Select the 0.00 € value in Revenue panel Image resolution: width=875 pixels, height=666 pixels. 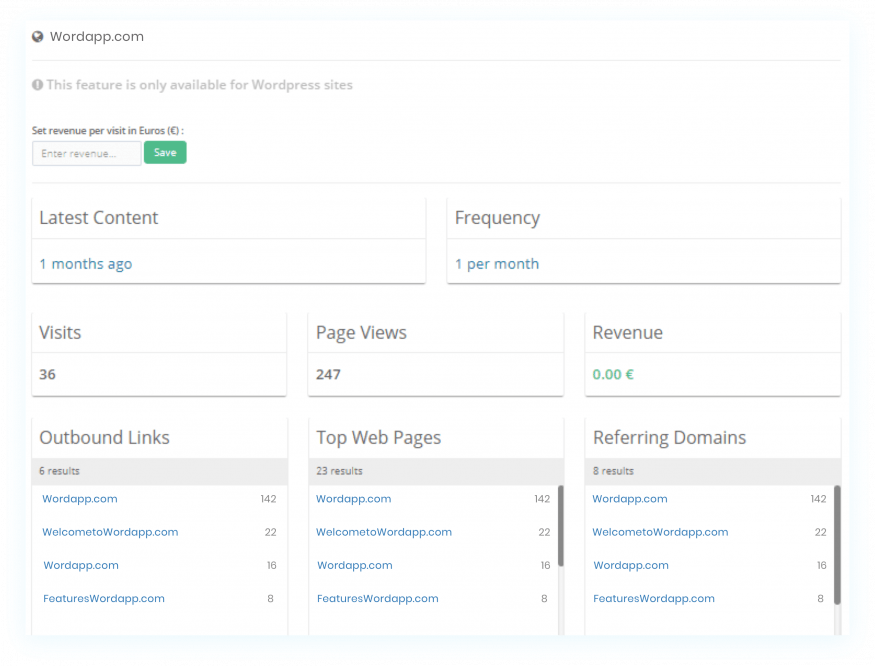[x=613, y=374]
